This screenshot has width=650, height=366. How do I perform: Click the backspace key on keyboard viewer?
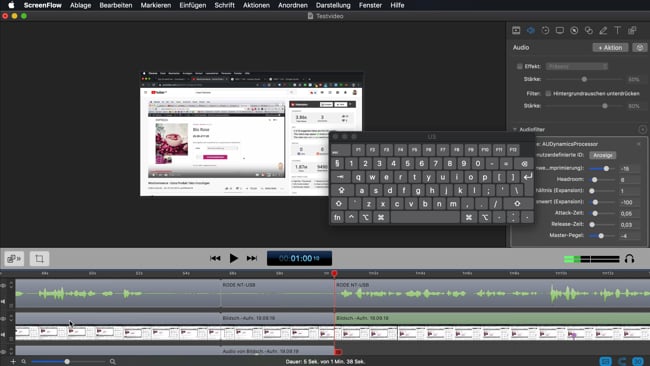click(x=524, y=164)
